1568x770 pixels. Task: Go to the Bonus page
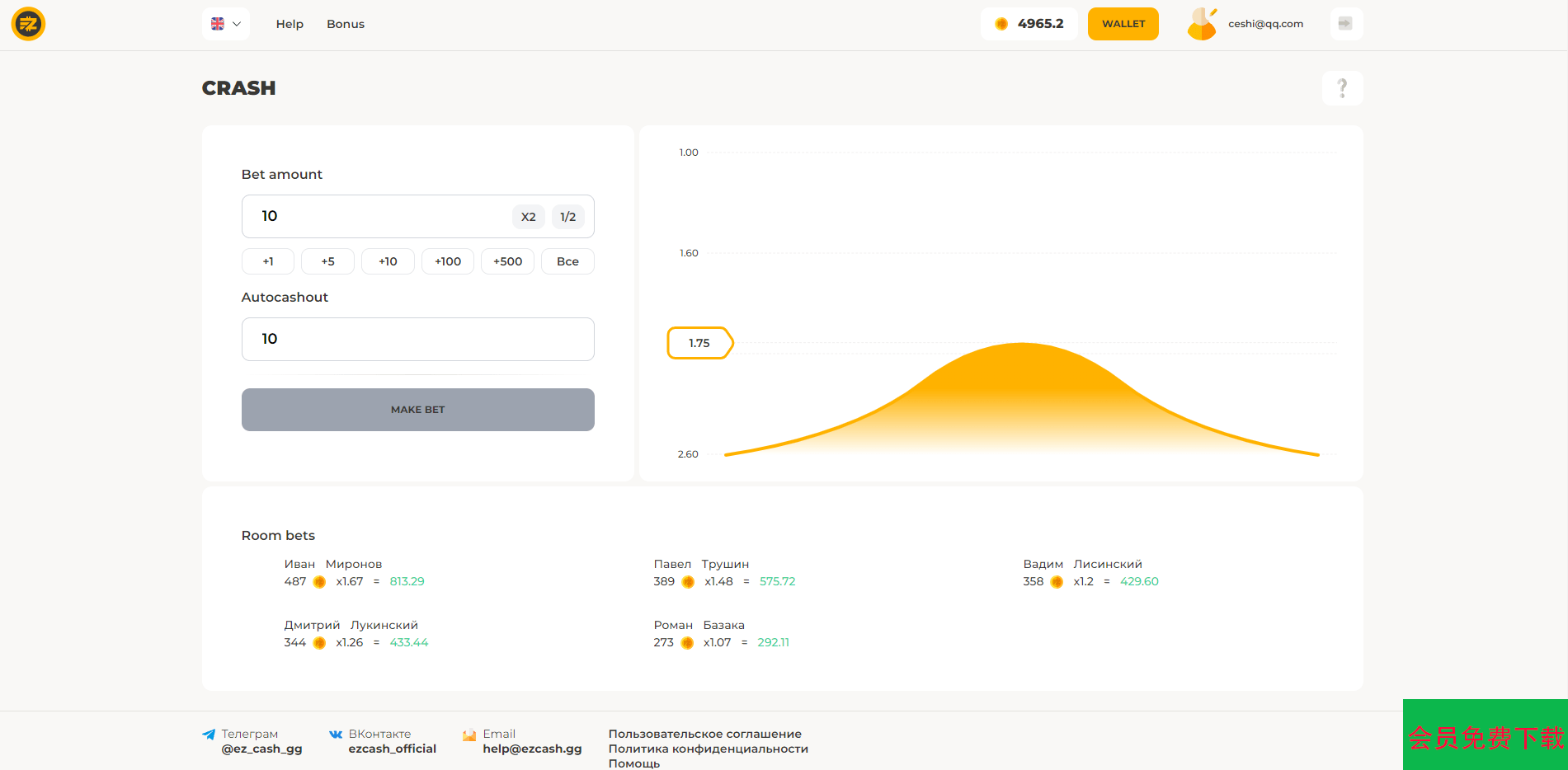point(345,24)
